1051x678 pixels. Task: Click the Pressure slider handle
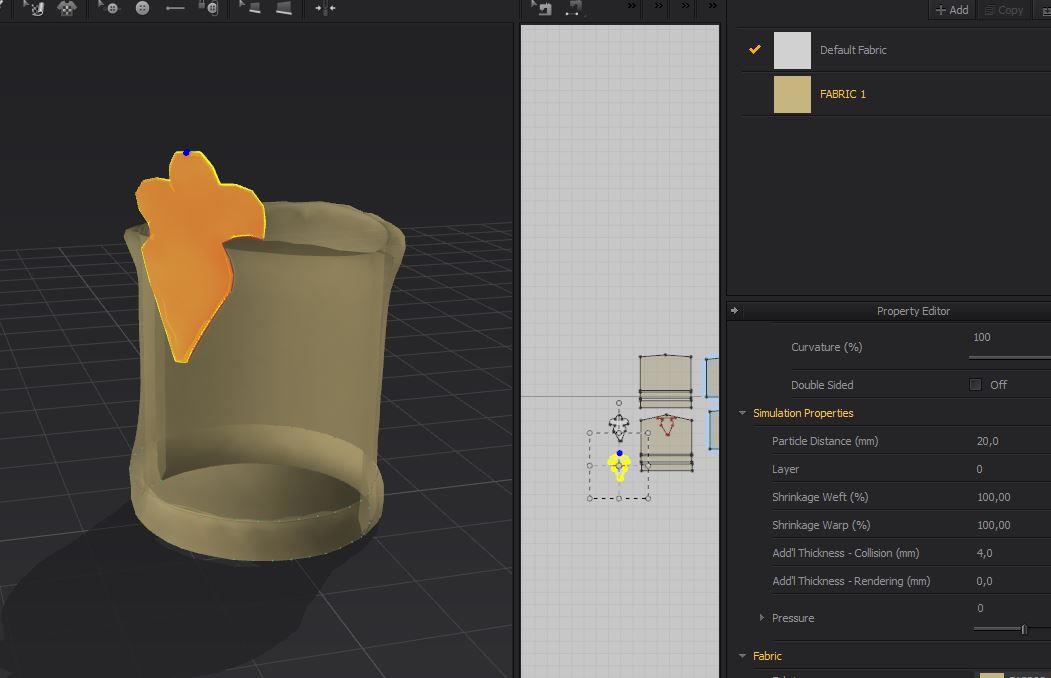(1023, 629)
